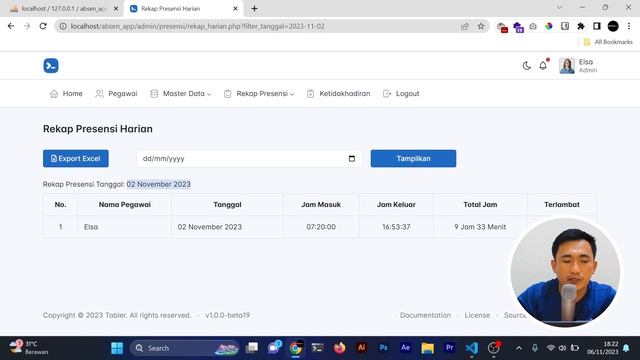Click the camera screenshot extension icon
640x360 pixels.
coord(533,26)
